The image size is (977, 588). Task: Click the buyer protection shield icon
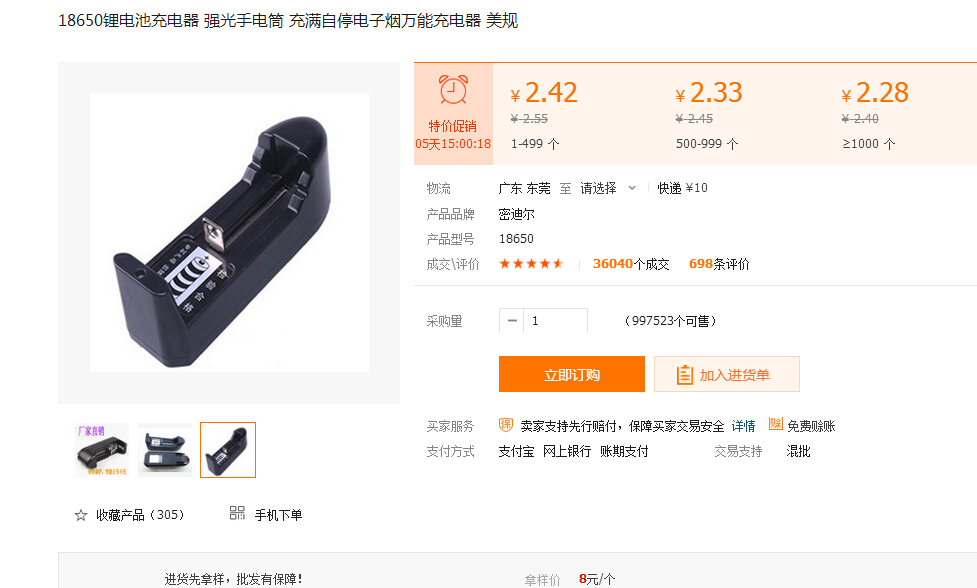point(506,425)
